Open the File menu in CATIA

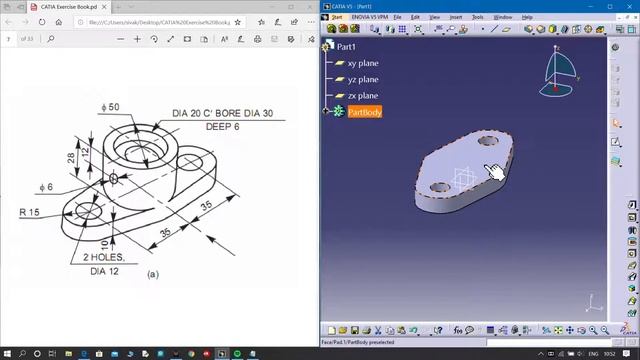(397, 17)
